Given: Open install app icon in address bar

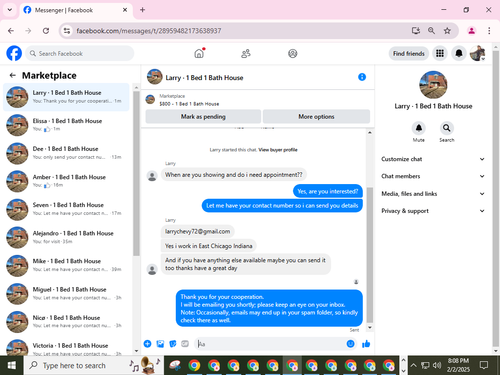Looking at the screenshot, I should pyautogui.click(x=416, y=31).
